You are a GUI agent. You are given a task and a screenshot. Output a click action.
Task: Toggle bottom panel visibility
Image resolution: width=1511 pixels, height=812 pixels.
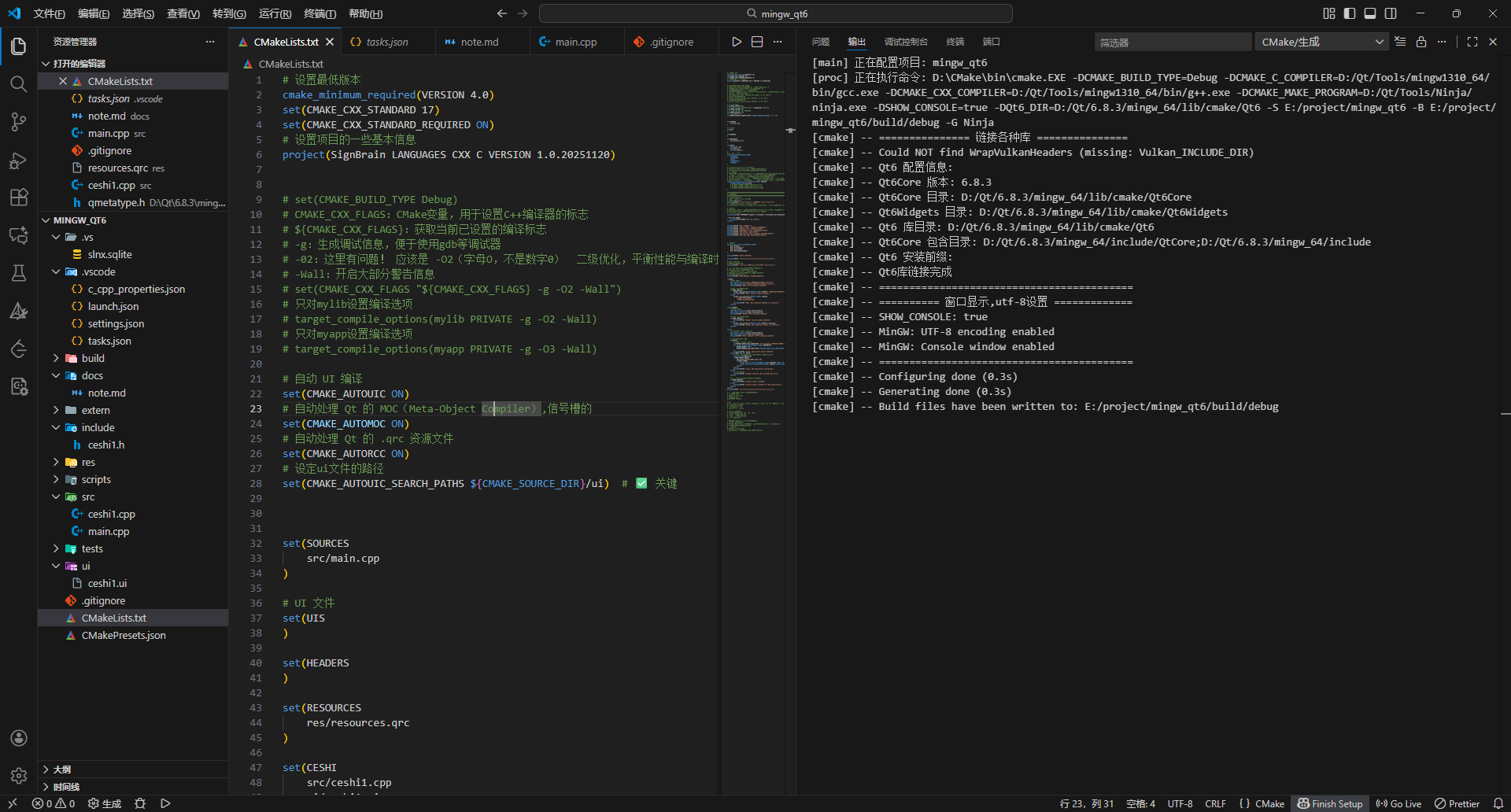1370,13
